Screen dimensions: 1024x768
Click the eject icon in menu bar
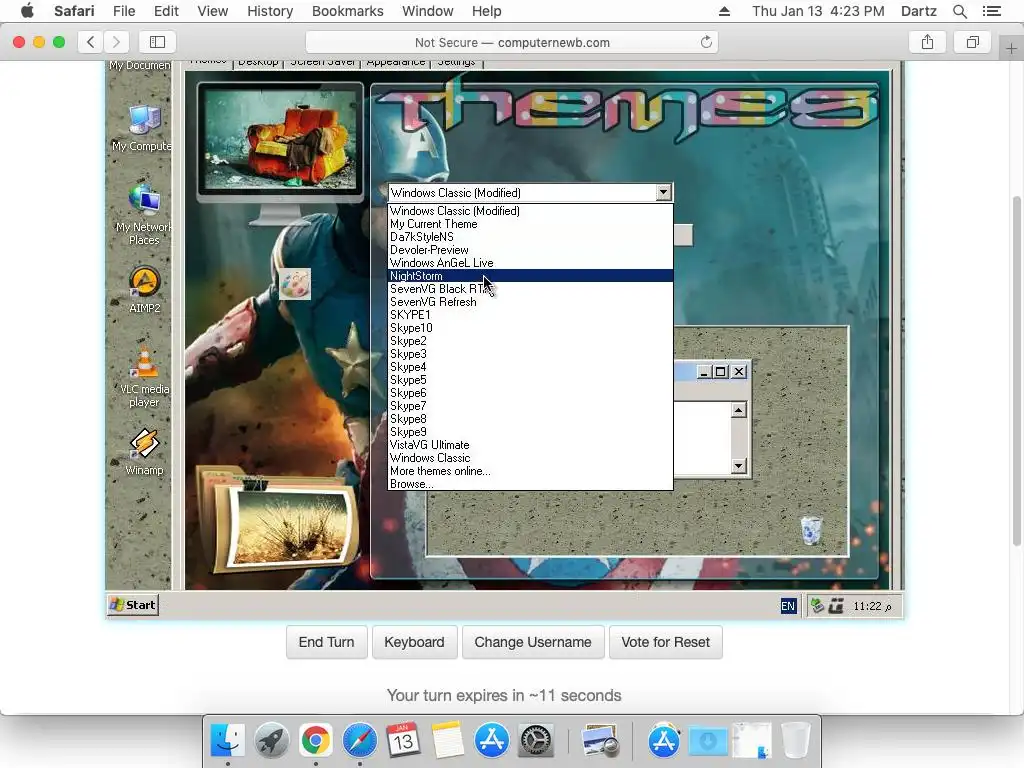click(x=724, y=11)
